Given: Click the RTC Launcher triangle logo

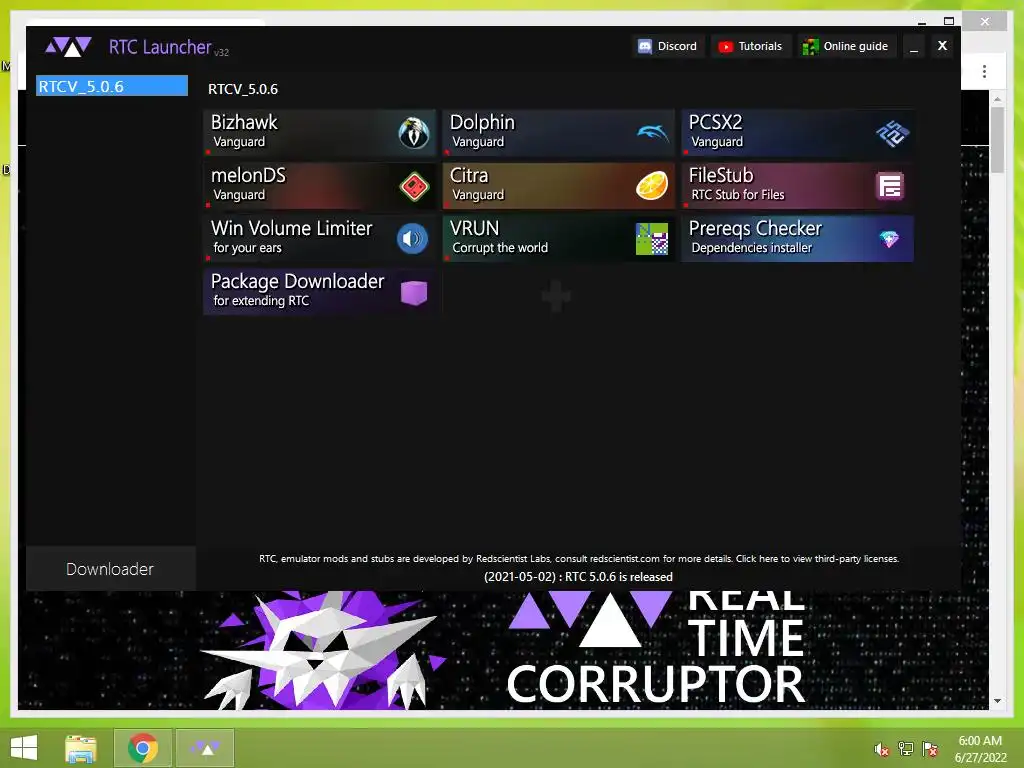Looking at the screenshot, I should point(68,46).
